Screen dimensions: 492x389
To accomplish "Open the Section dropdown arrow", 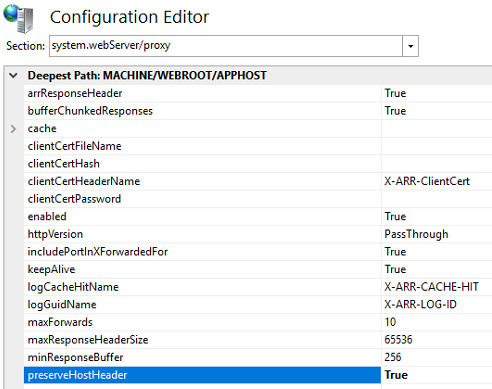I will [410, 46].
